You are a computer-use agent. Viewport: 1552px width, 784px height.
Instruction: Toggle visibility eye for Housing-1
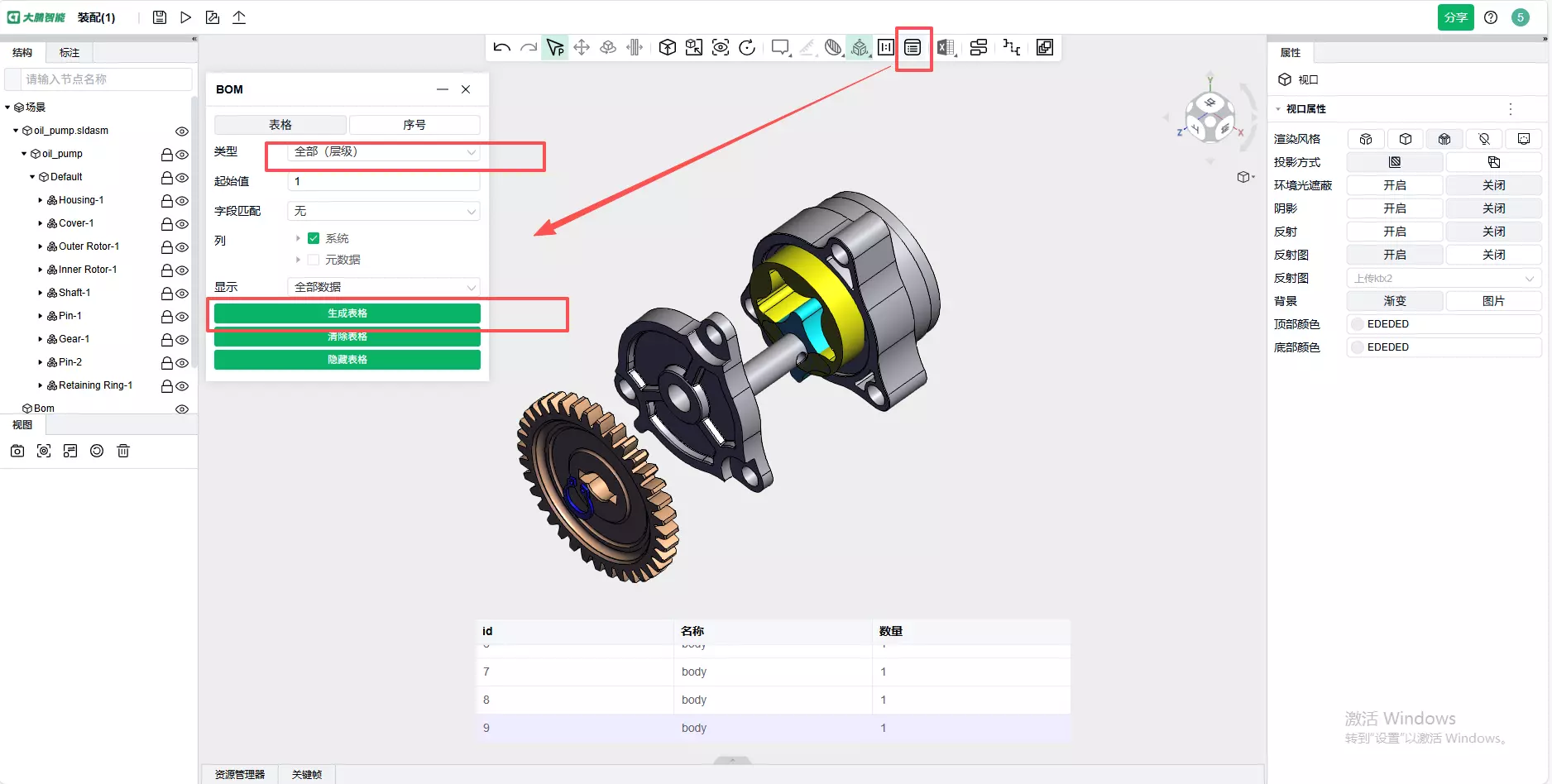(x=182, y=201)
